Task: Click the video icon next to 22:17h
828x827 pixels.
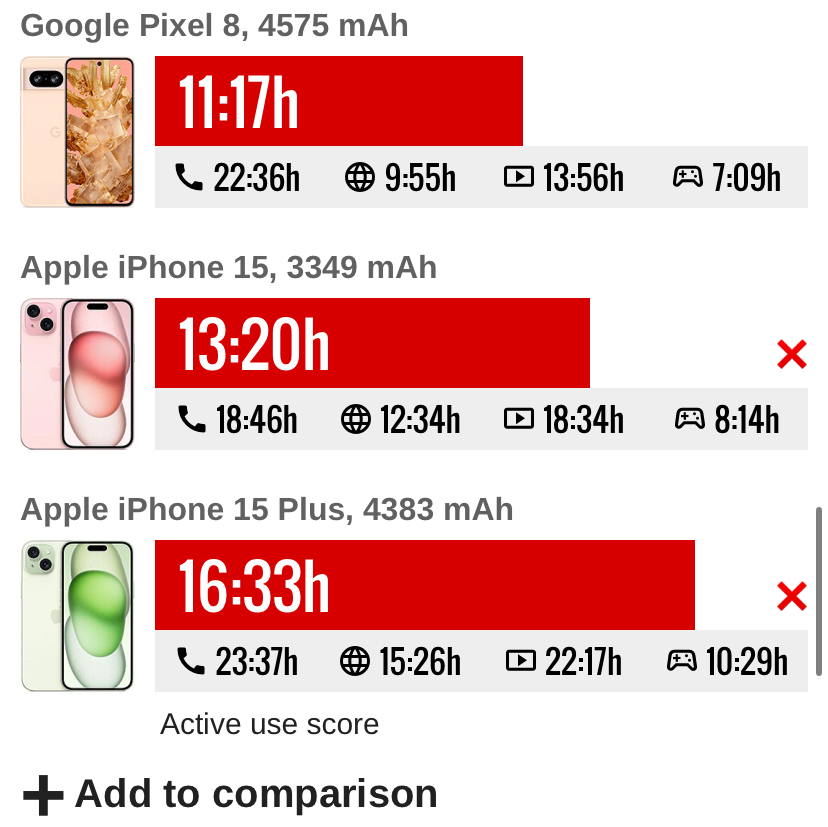Action: coord(521,661)
